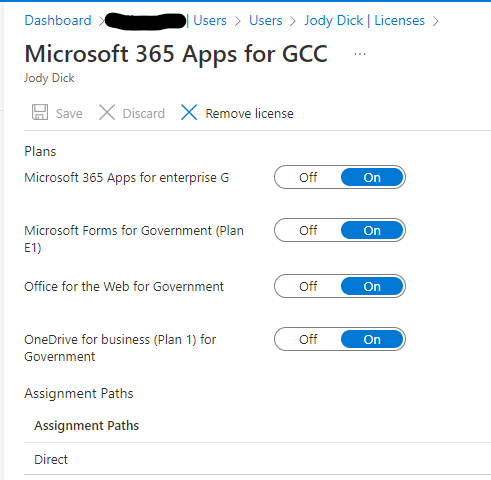This screenshot has height=480, width=491.
Task: Click the Assignment Paths section heading
Action: click(x=79, y=393)
